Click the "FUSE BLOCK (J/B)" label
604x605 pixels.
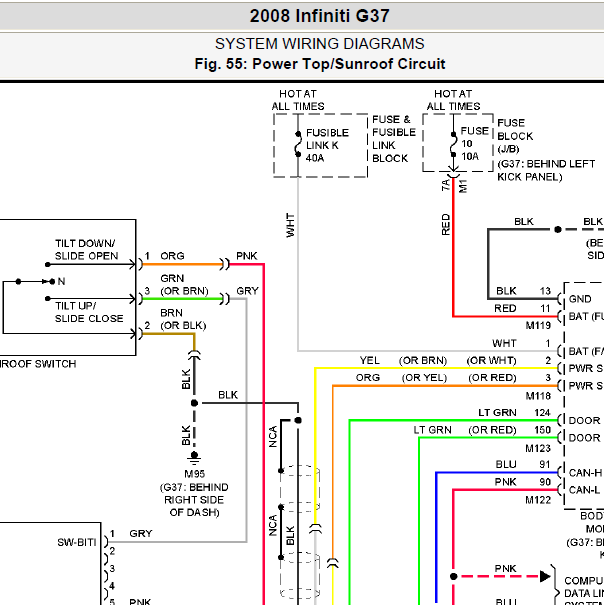click(x=515, y=136)
